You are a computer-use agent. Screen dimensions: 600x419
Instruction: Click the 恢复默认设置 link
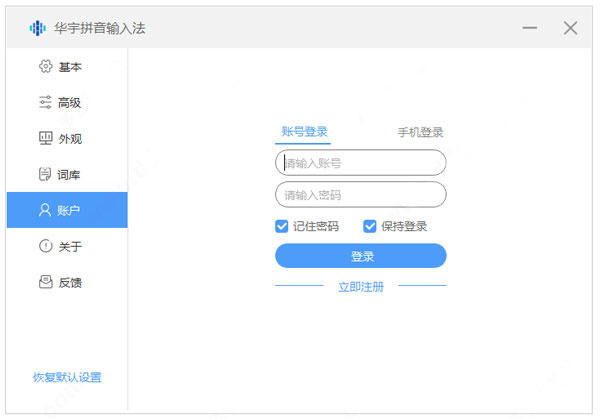pos(67,377)
